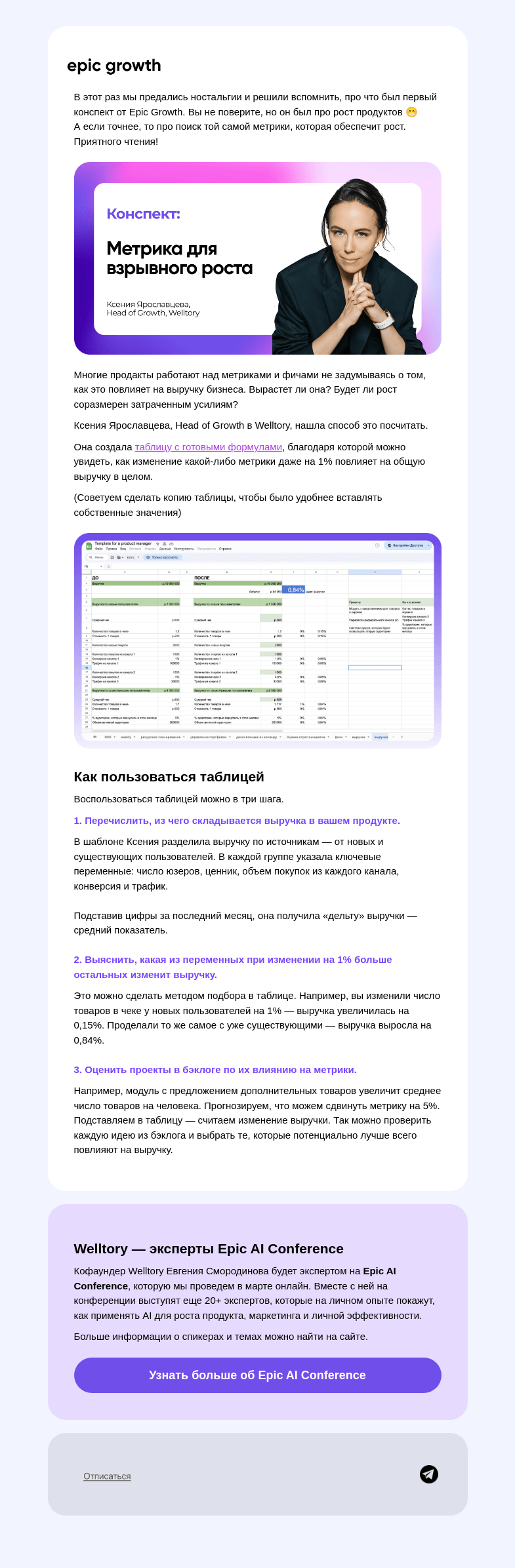This screenshot has width=515, height=1568.
Task: Click step '3. Оценить проекты в бэклоге'
Action: pyautogui.click(x=215, y=1070)
